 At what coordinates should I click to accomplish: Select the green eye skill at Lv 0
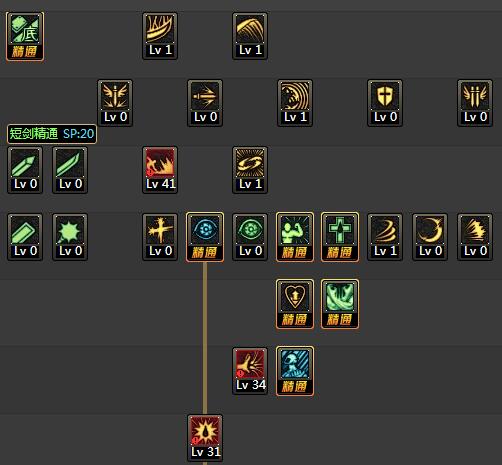(x=250, y=237)
